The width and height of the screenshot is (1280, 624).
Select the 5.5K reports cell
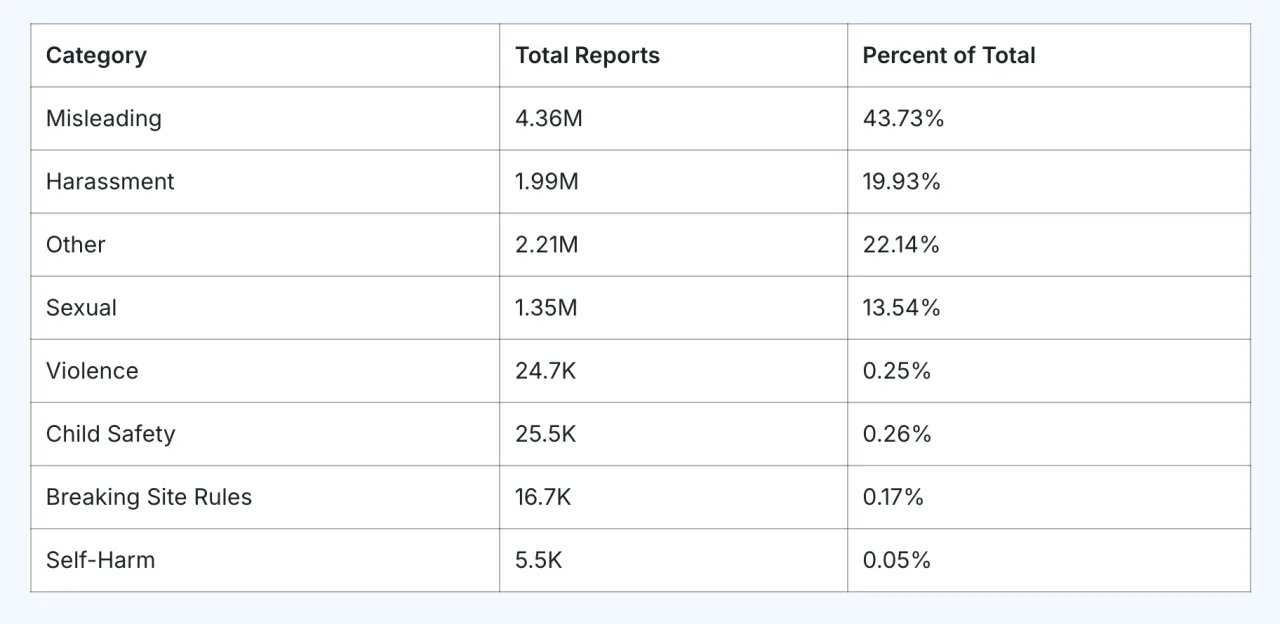tap(539, 560)
